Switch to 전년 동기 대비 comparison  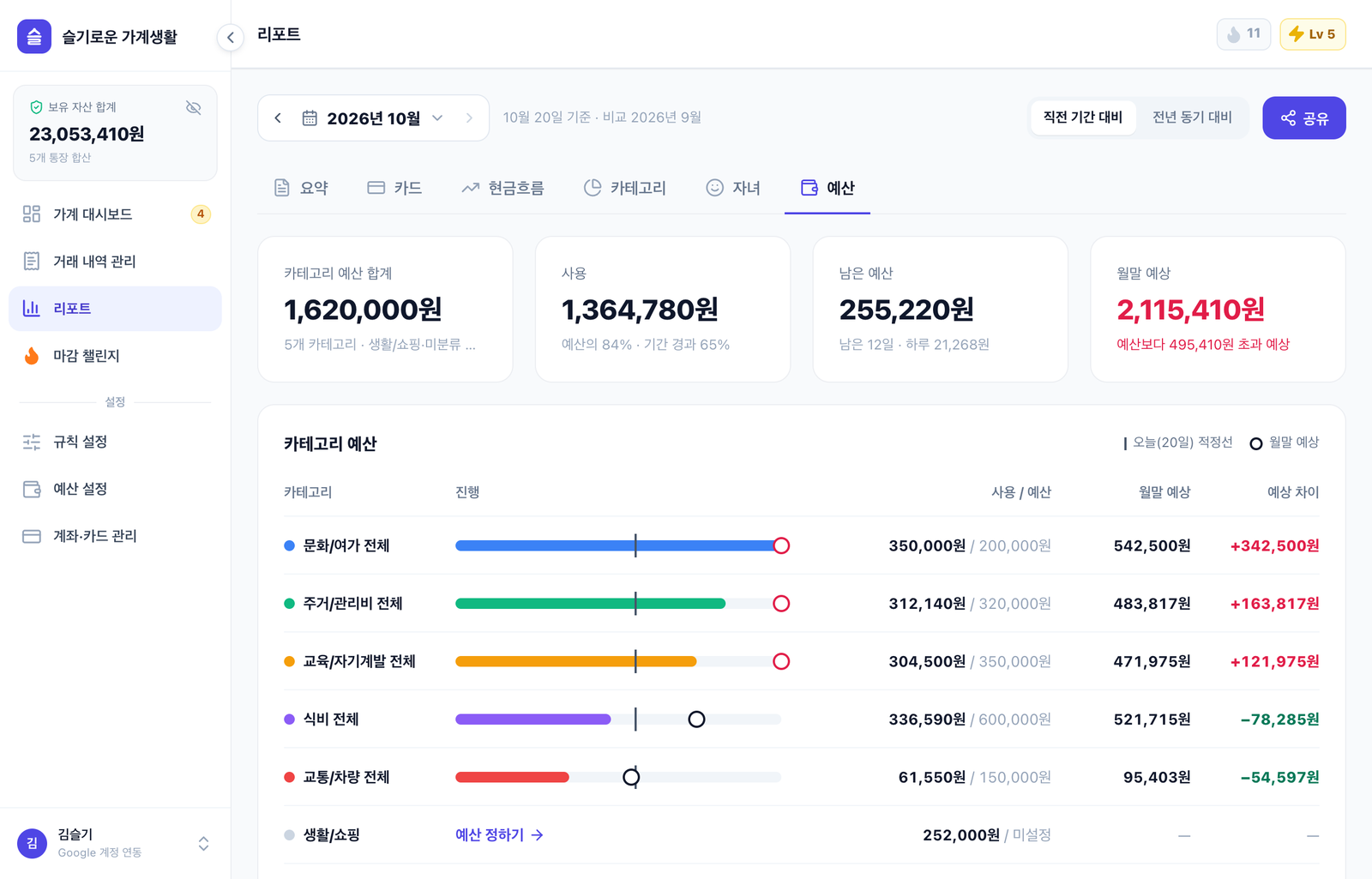coord(1192,117)
